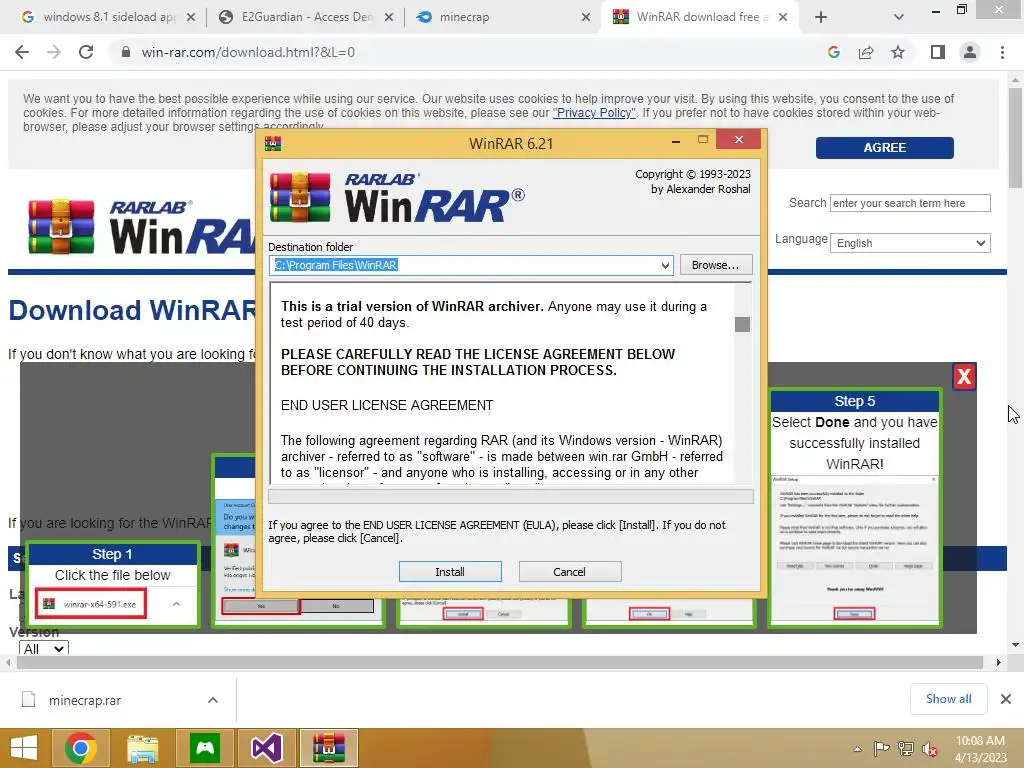This screenshot has height=768, width=1024.
Task: Open the tab search chevron
Action: coord(899,18)
